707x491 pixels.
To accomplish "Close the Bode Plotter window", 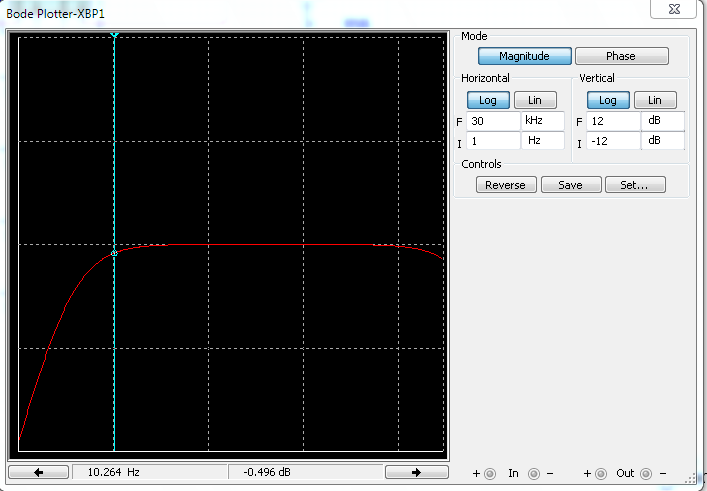I will (674, 9).
